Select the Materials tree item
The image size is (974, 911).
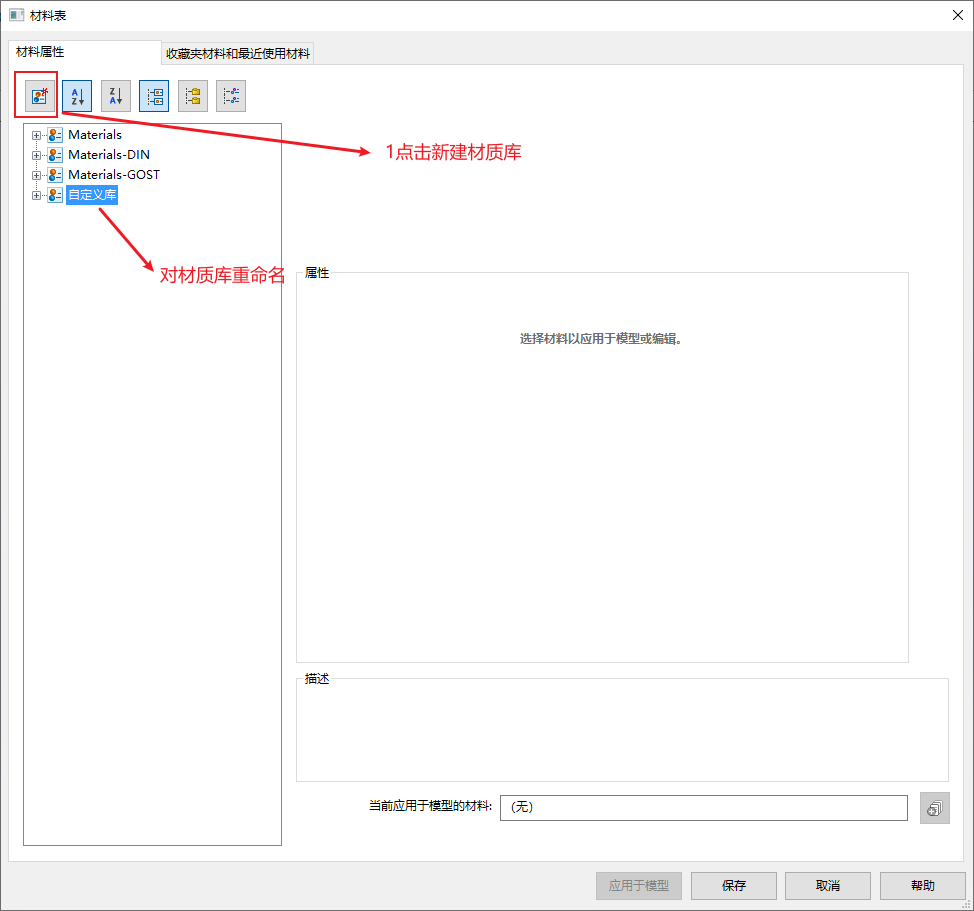pyautogui.click(x=94, y=135)
